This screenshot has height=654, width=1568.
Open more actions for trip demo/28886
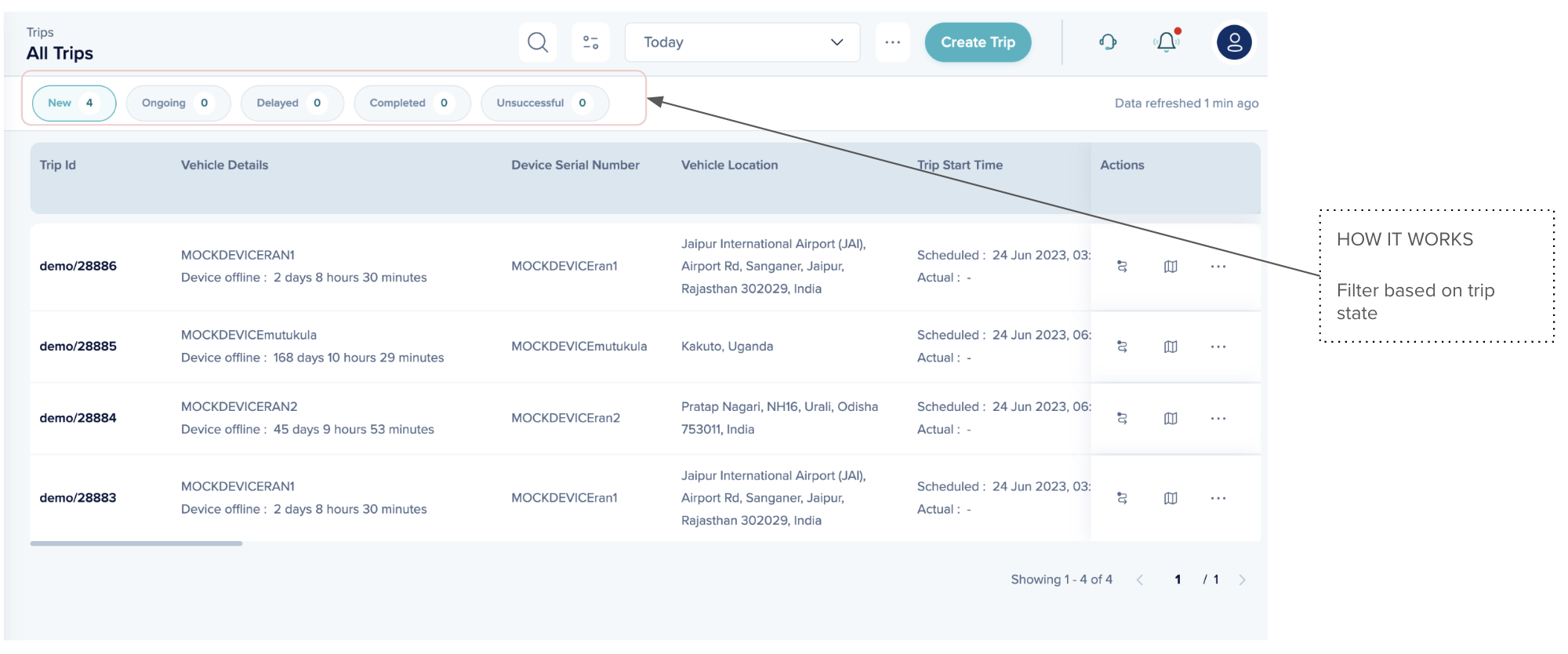(1218, 267)
